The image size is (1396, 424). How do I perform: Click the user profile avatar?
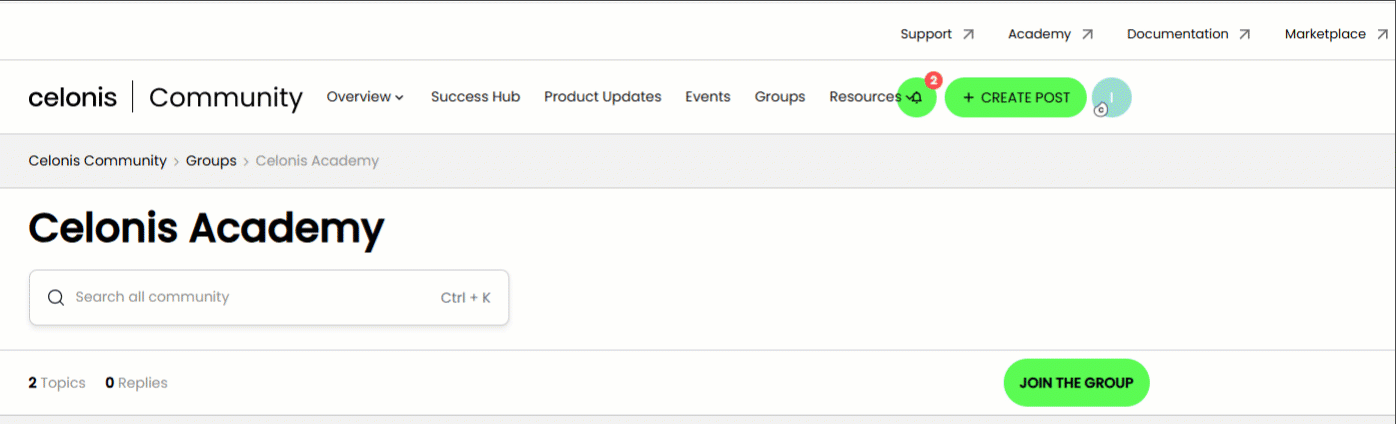click(x=1112, y=97)
